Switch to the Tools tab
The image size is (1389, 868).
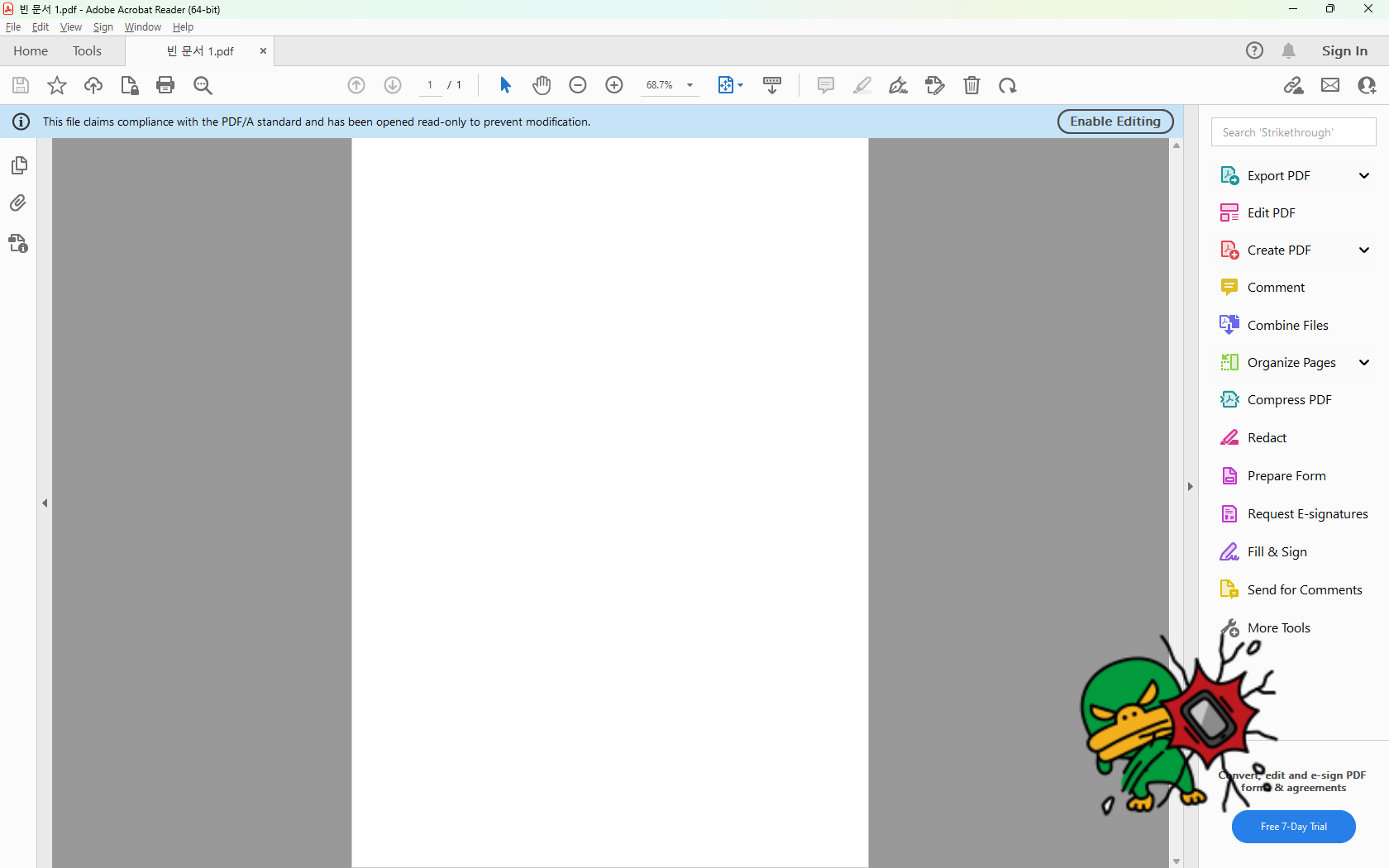[x=87, y=50]
